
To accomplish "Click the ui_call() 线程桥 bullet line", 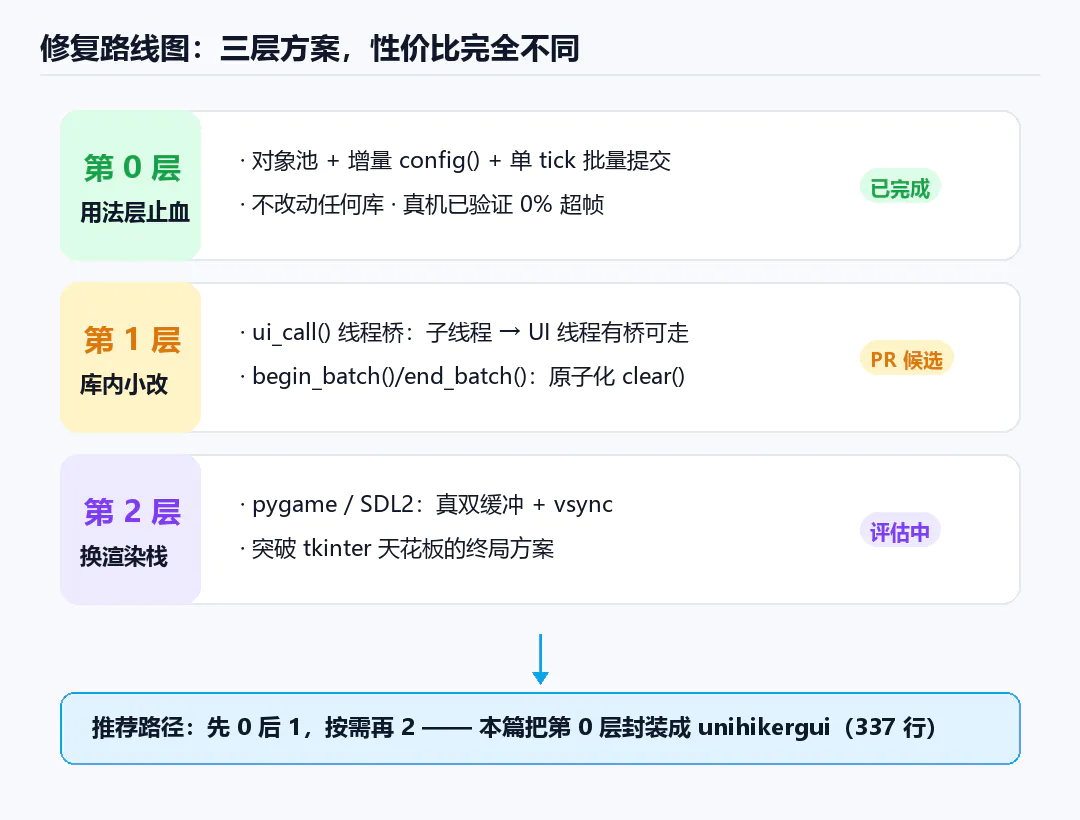I will tap(464, 333).
